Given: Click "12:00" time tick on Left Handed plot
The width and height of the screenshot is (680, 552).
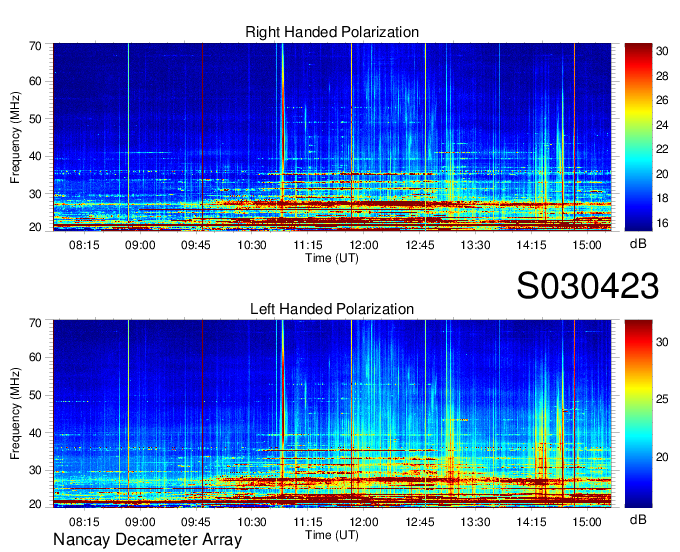Looking at the screenshot, I should tap(363, 522).
